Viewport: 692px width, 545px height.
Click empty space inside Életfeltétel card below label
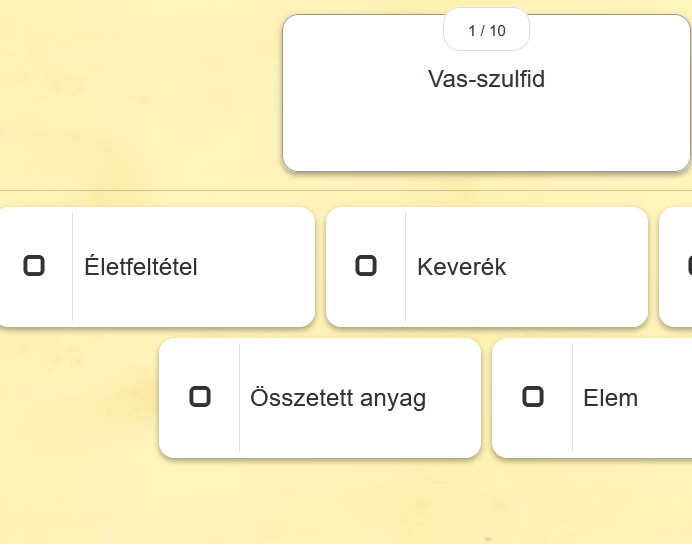(x=193, y=304)
